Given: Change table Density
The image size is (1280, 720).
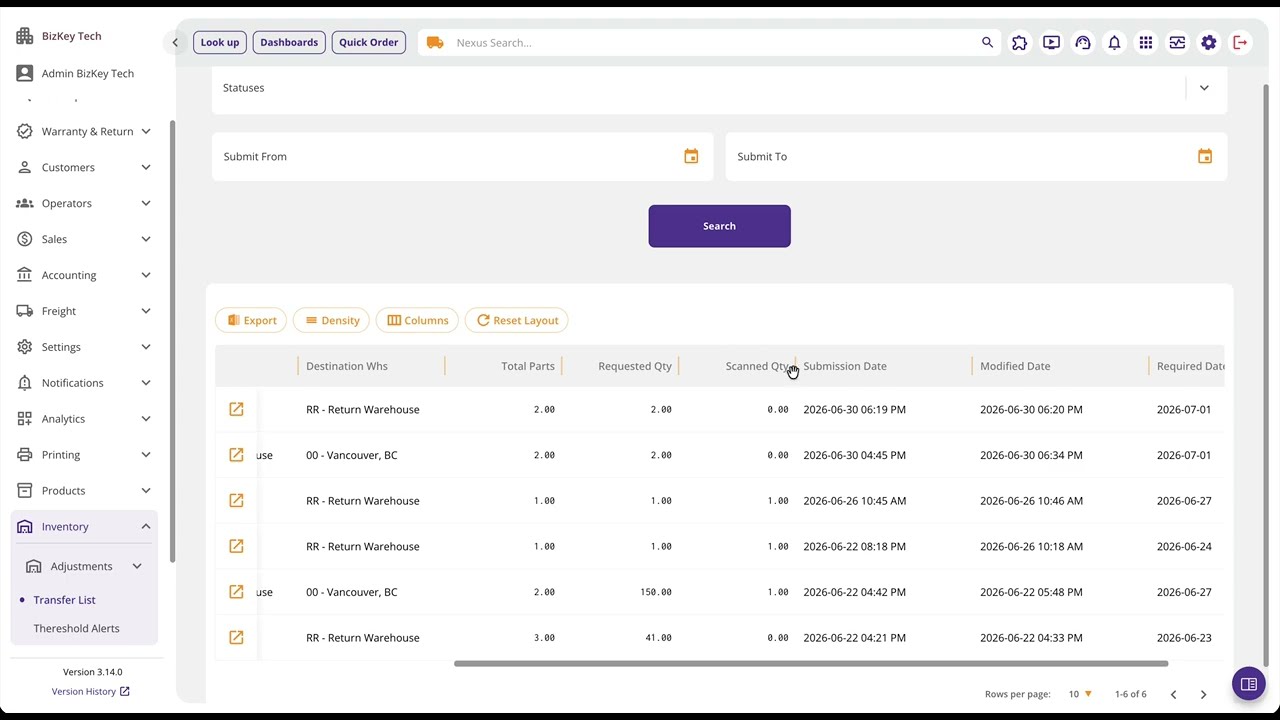Looking at the screenshot, I should click(x=332, y=320).
